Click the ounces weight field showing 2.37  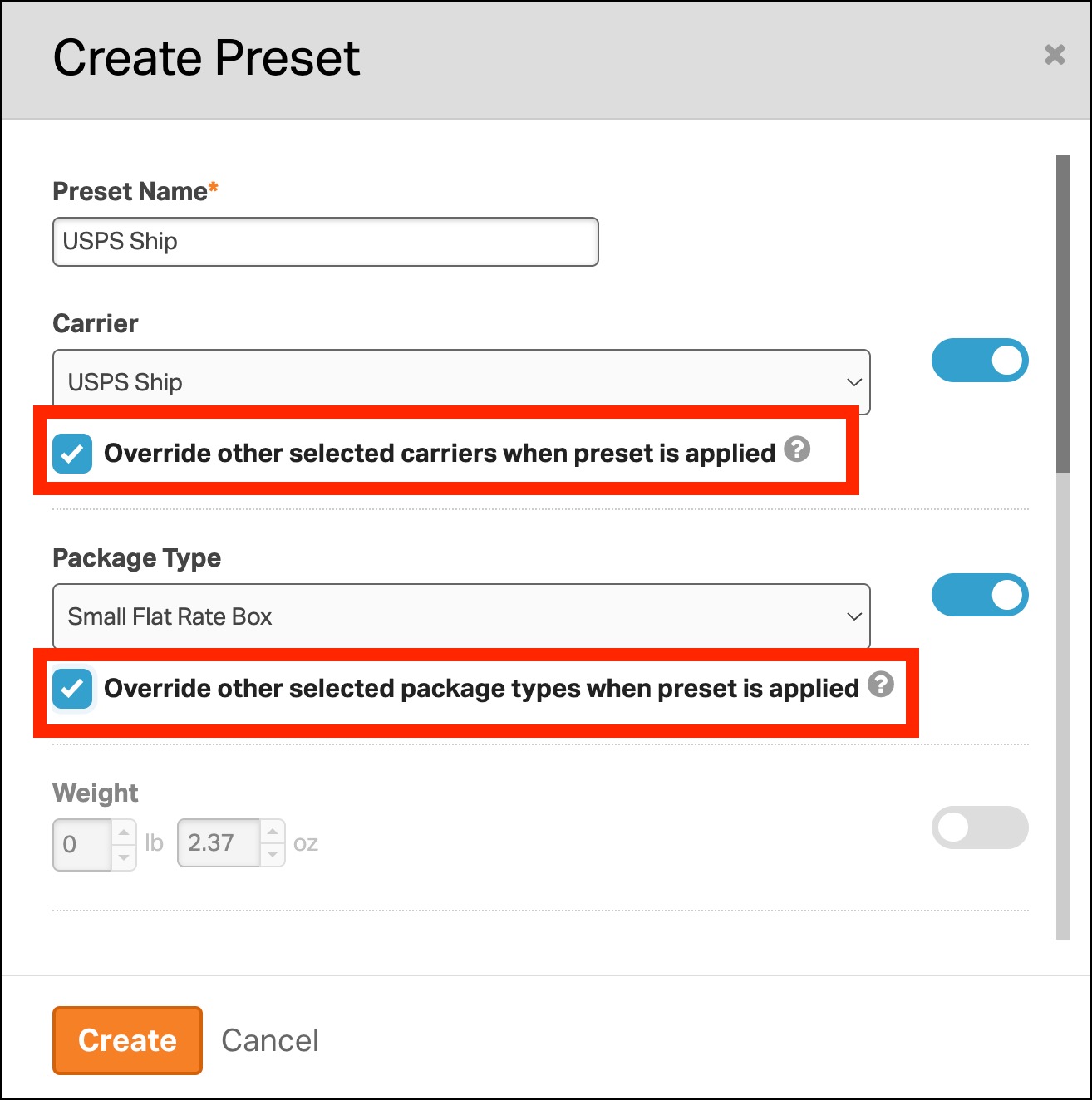(219, 843)
